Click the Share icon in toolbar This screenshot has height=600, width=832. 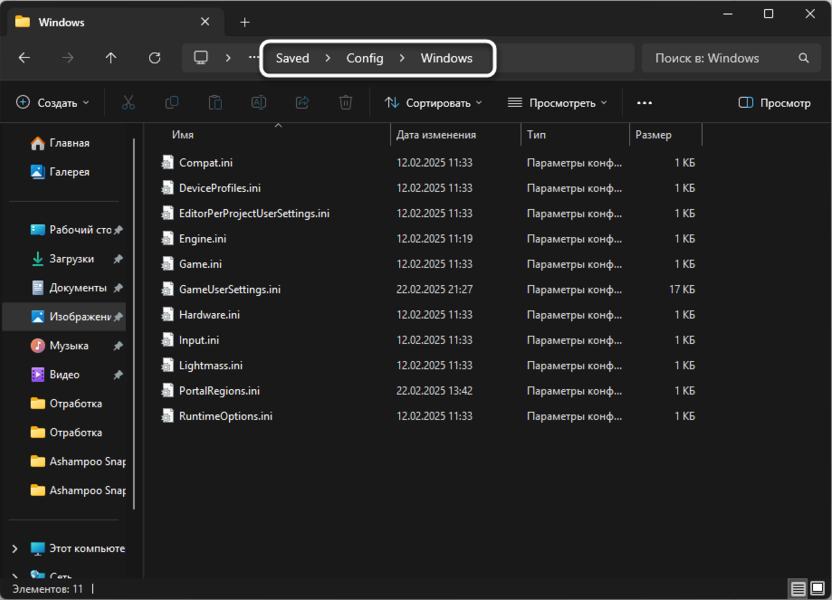[302, 102]
